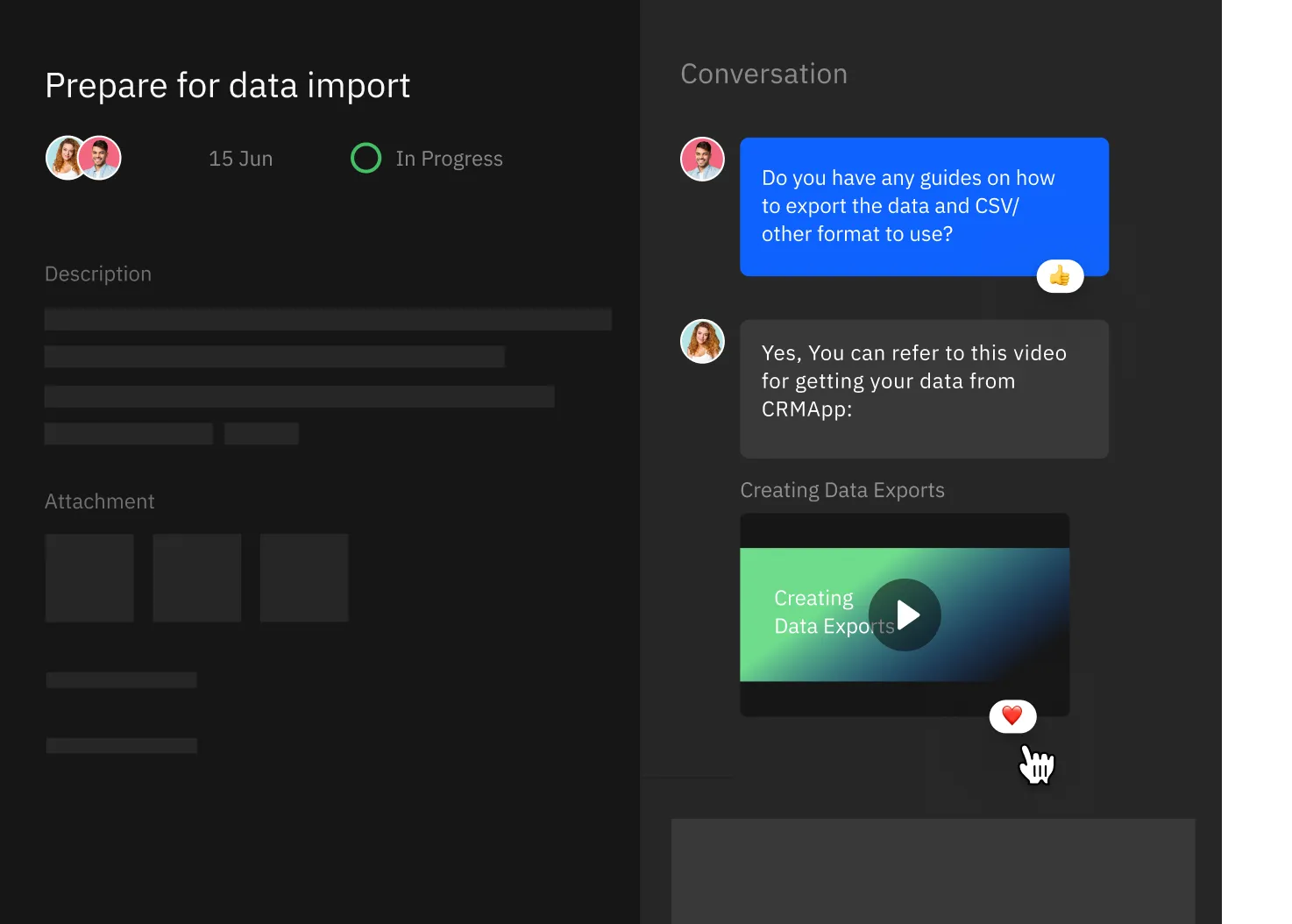1292x924 pixels.
Task: Open the In Progress status label
Action: [449, 159]
